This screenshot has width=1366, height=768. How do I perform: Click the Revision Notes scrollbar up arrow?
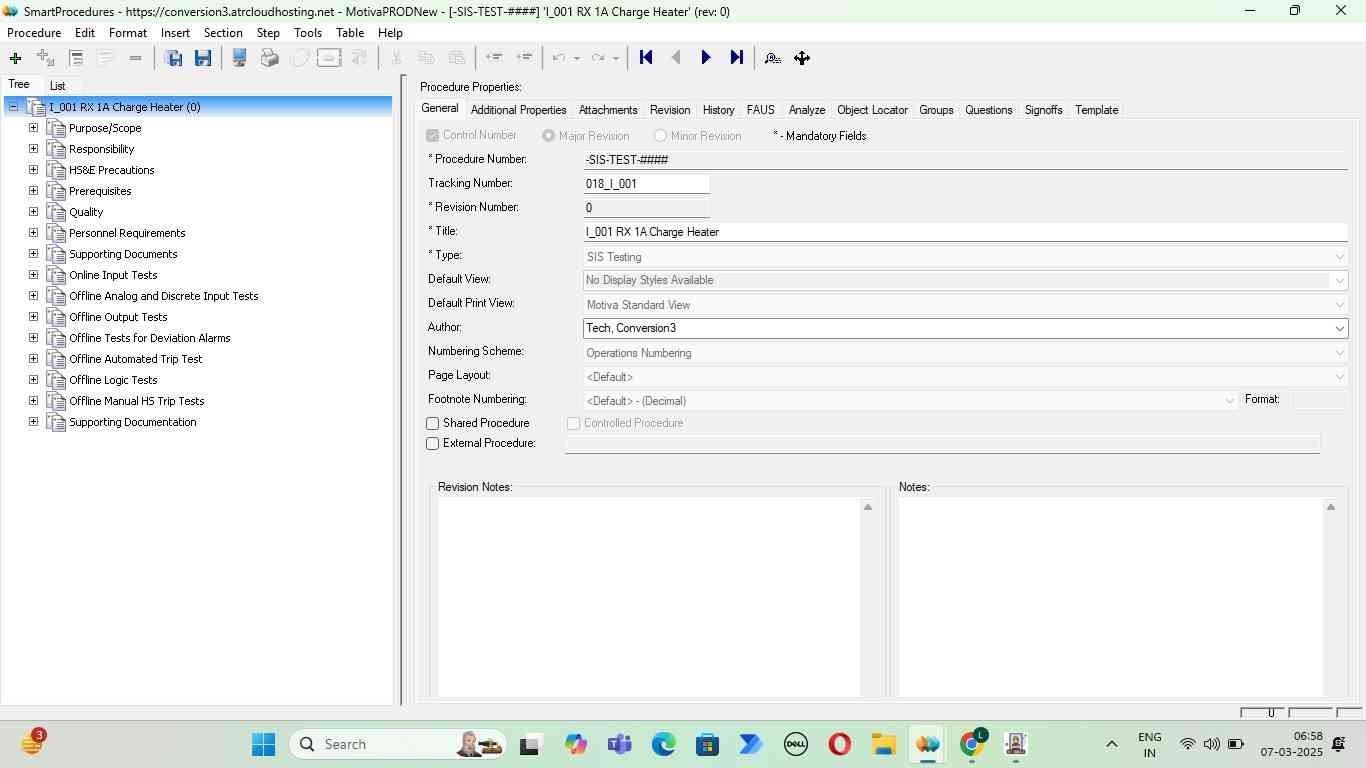click(868, 508)
